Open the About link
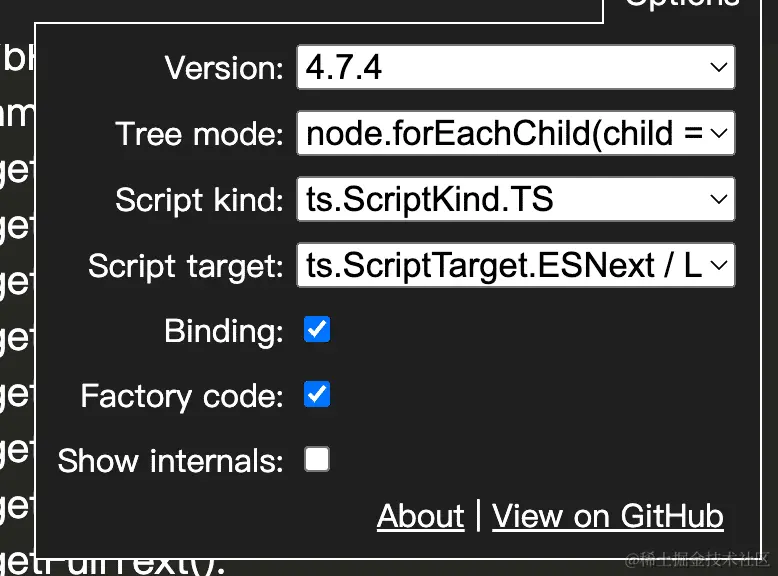 (420, 516)
